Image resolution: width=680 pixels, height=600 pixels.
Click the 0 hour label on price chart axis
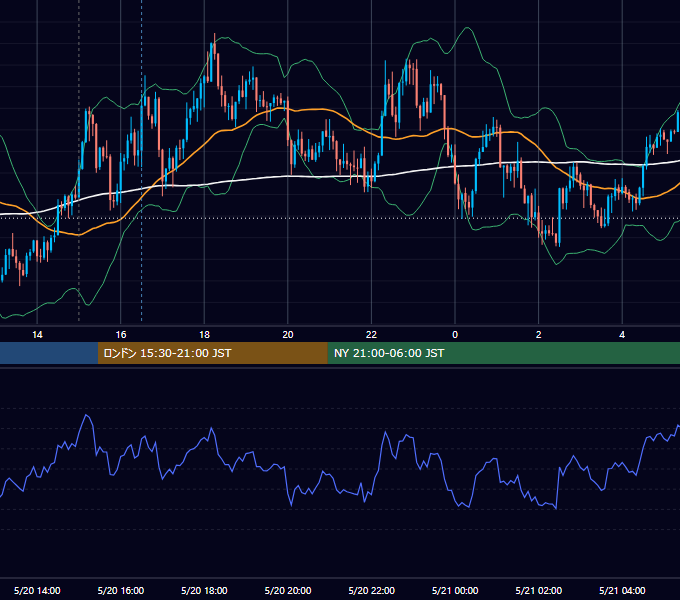pos(455,335)
